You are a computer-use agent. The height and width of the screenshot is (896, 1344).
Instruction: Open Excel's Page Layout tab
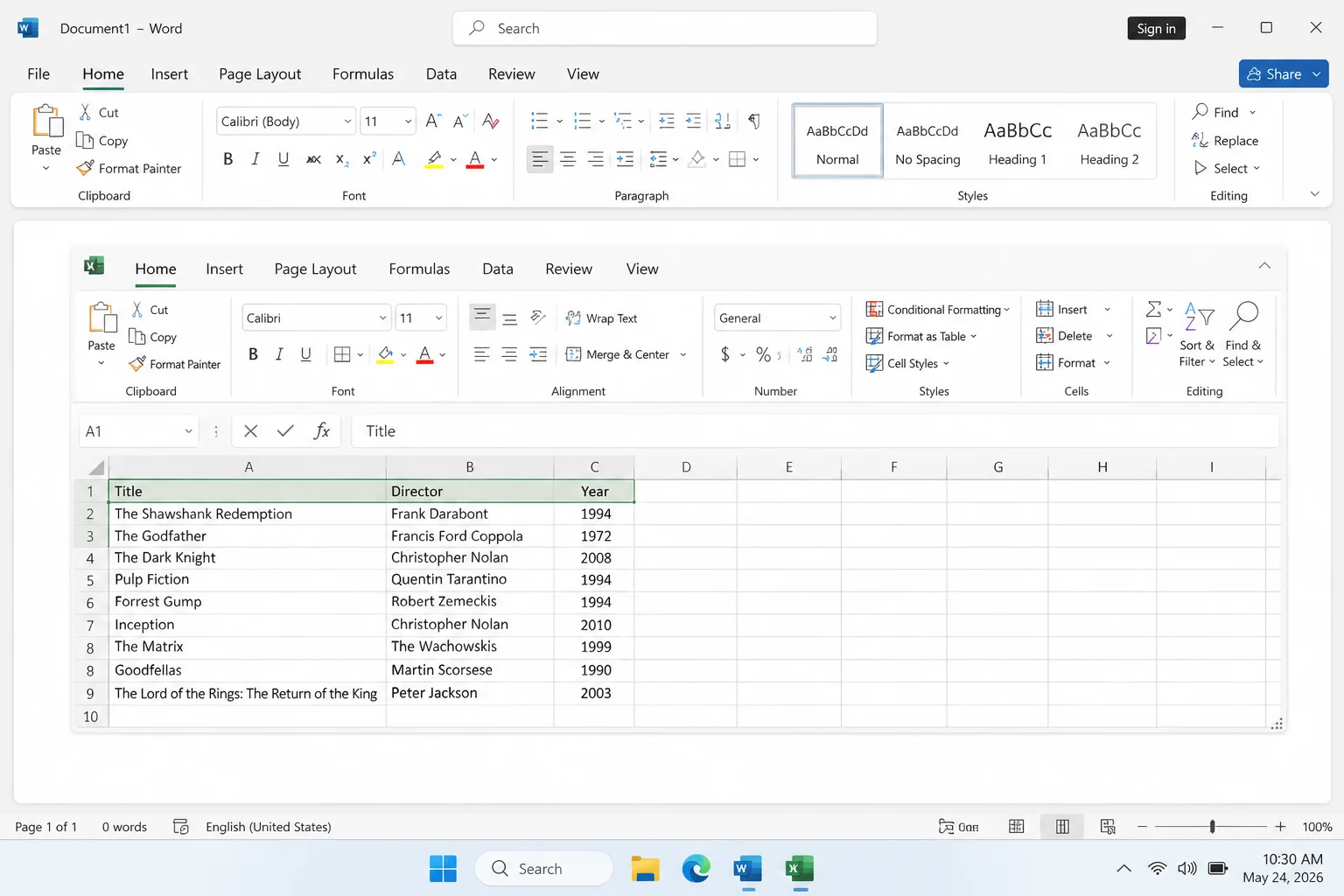click(x=315, y=269)
